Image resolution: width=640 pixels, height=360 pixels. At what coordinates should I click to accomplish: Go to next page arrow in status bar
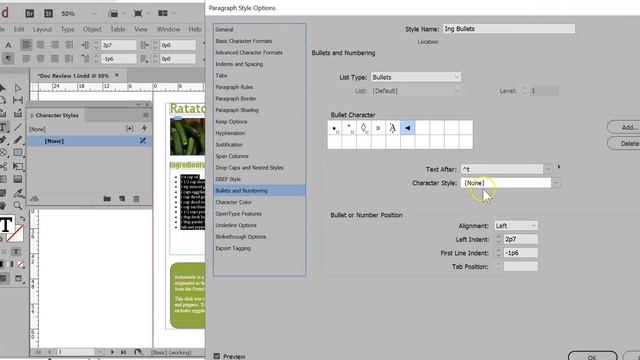(112, 352)
